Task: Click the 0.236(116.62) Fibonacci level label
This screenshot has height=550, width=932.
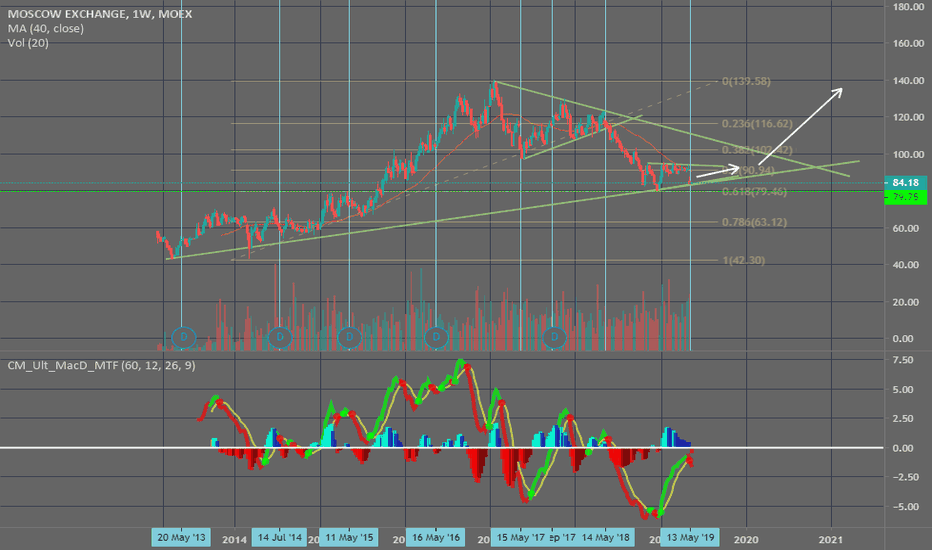Action: pos(757,124)
